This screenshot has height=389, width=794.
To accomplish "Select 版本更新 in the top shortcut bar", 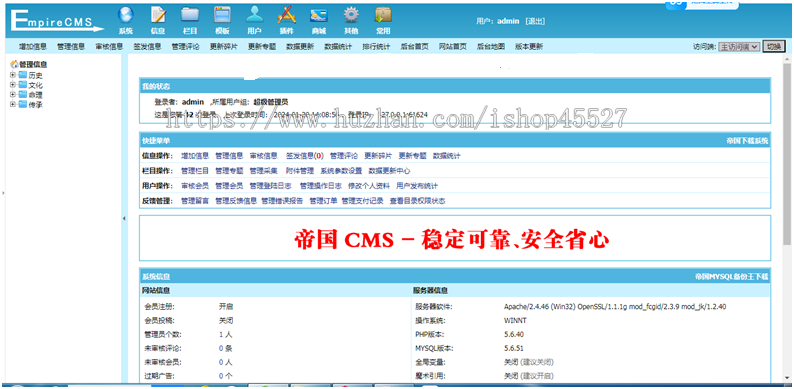I will (x=529, y=47).
